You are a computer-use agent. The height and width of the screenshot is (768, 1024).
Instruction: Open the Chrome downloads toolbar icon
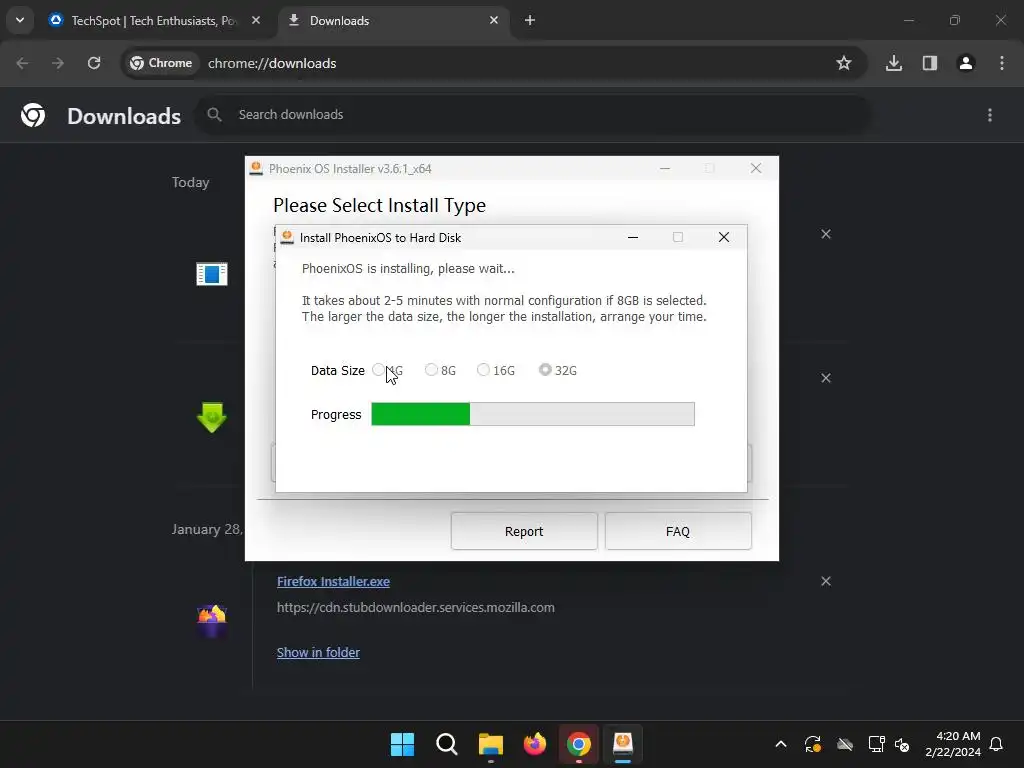click(x=894, y=63)
